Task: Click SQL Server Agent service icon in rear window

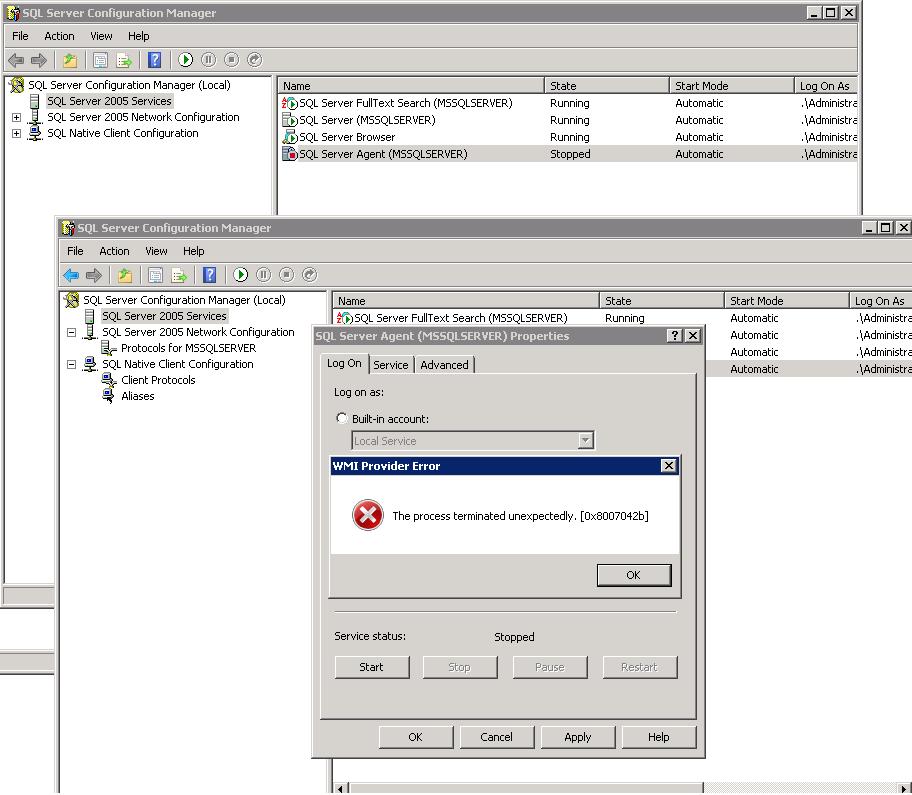Action: coord(290,154)
